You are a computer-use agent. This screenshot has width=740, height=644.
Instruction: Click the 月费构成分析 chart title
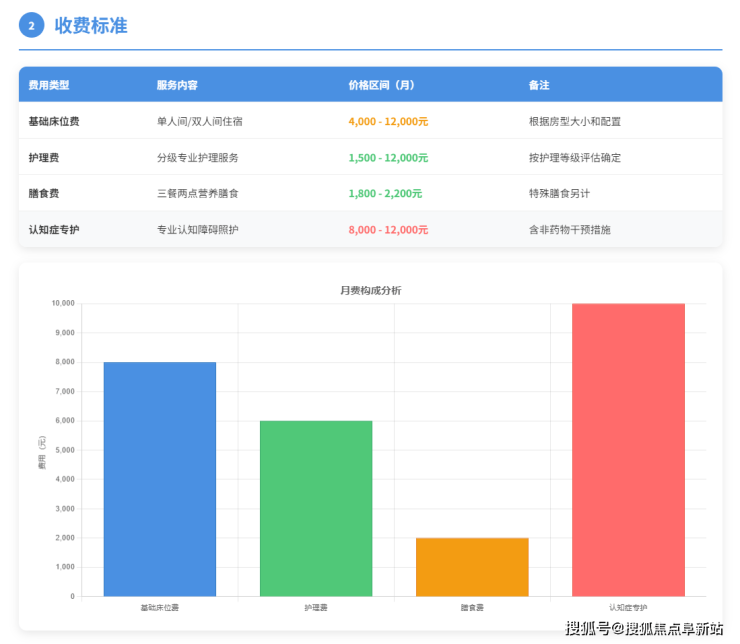click(370, 290)
